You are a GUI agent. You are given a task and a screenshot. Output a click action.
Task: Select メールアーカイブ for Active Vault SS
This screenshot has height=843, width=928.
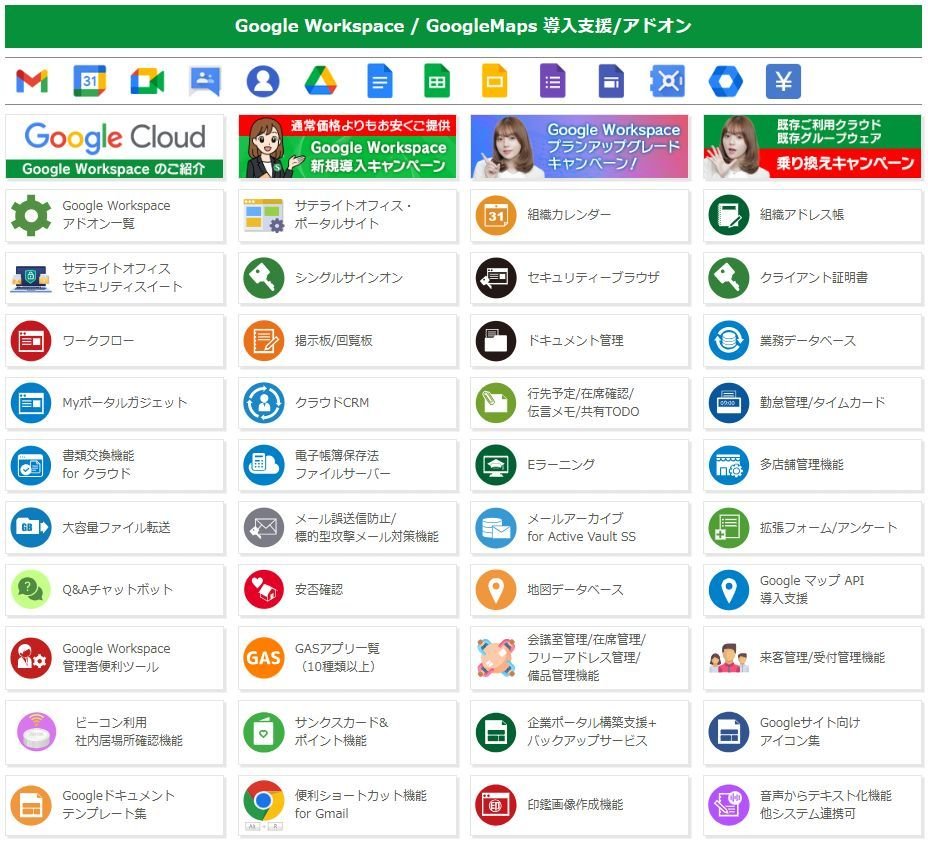point(579,527)
